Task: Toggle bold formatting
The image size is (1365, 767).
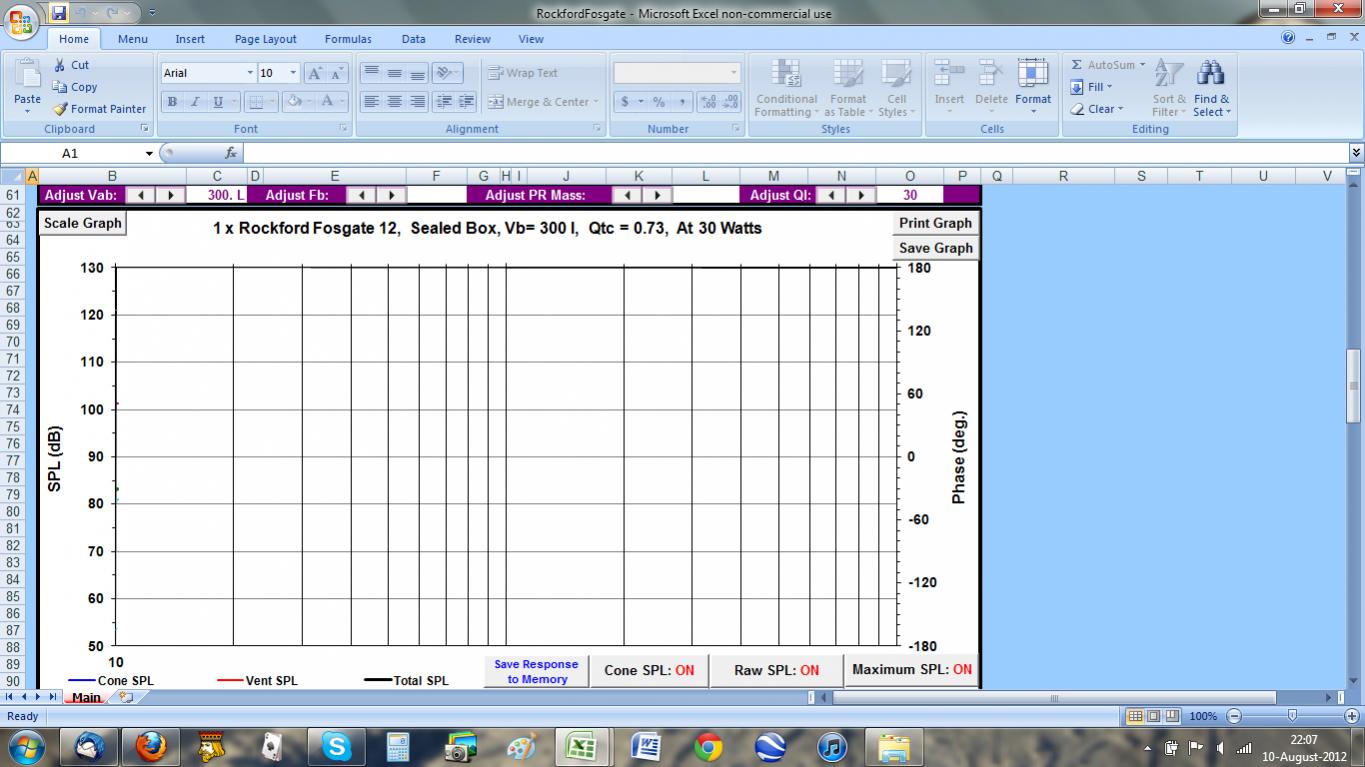Action: pos(172,102)
